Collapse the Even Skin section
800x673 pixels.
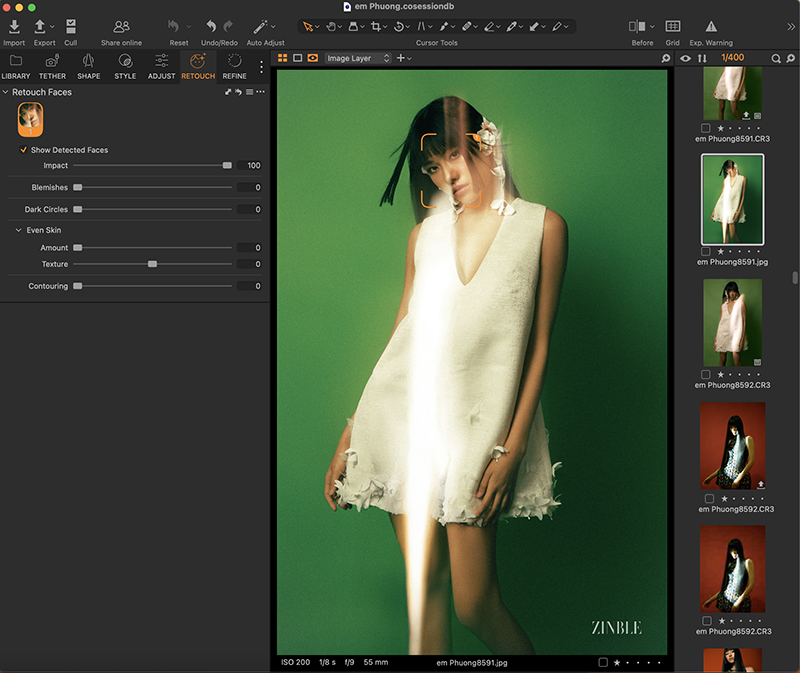click(18, 230)
